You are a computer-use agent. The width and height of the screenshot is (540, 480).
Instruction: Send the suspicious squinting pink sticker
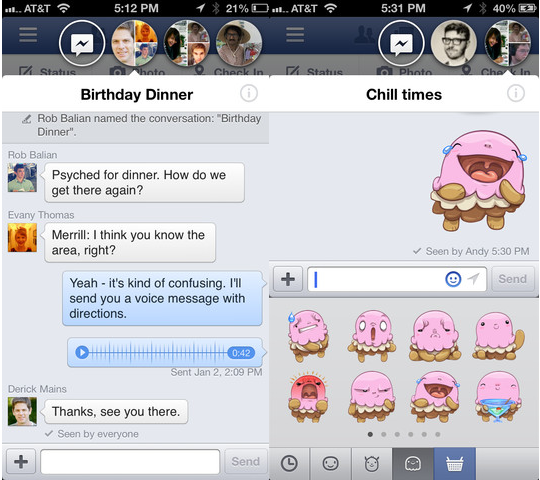click(x=372, y=397)
